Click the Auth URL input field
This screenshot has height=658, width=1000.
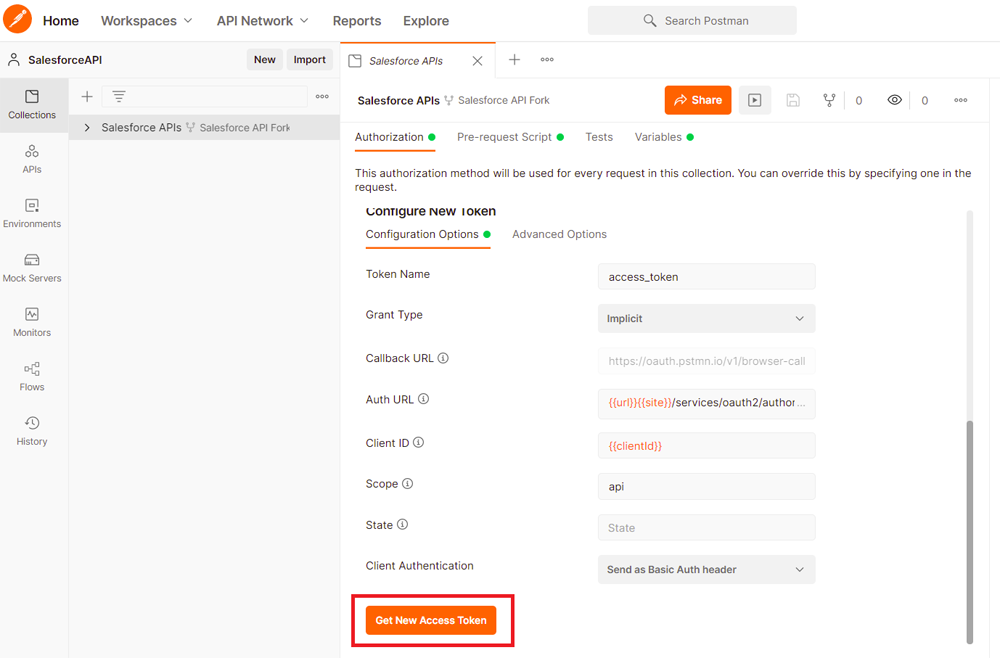point(706,403)
